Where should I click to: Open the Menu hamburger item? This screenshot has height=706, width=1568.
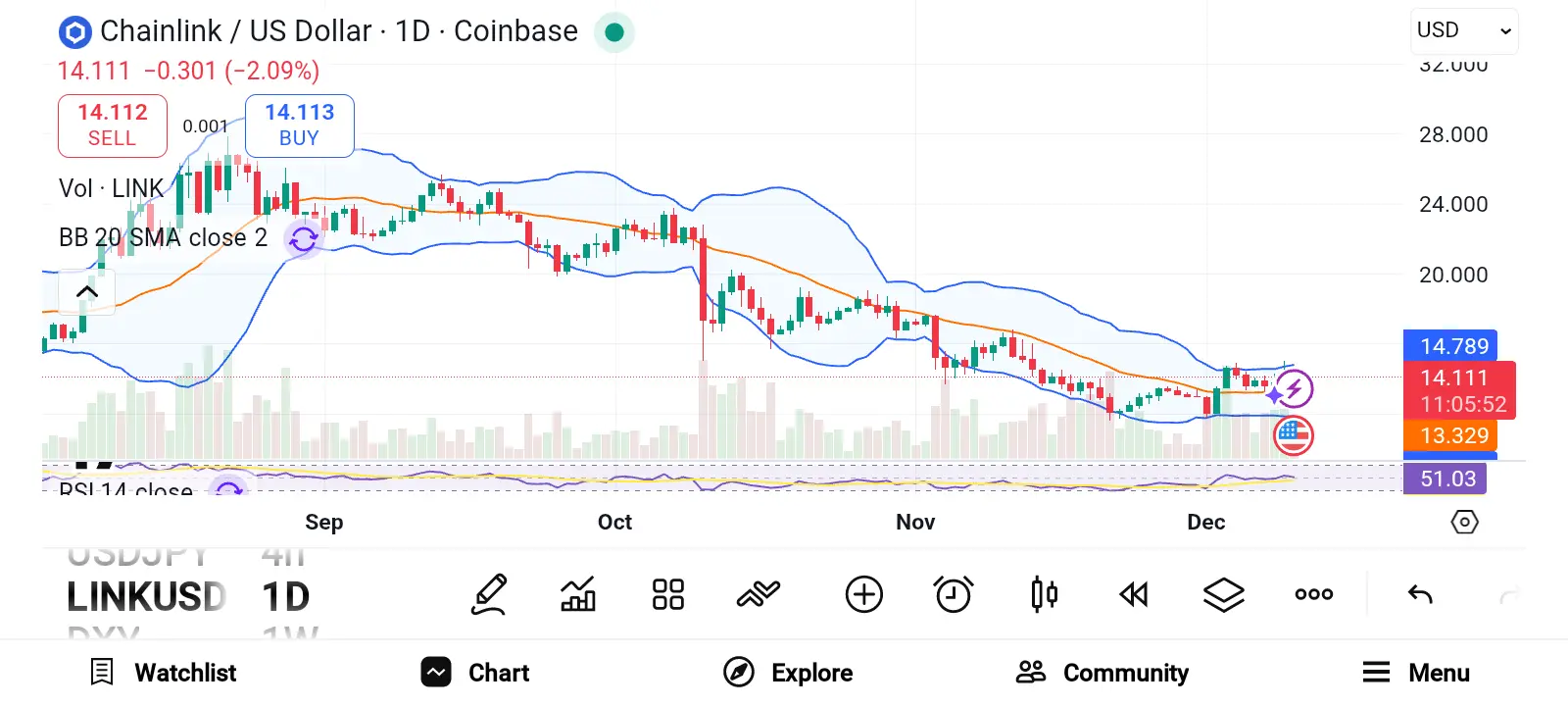click(x=1416, y=673)
